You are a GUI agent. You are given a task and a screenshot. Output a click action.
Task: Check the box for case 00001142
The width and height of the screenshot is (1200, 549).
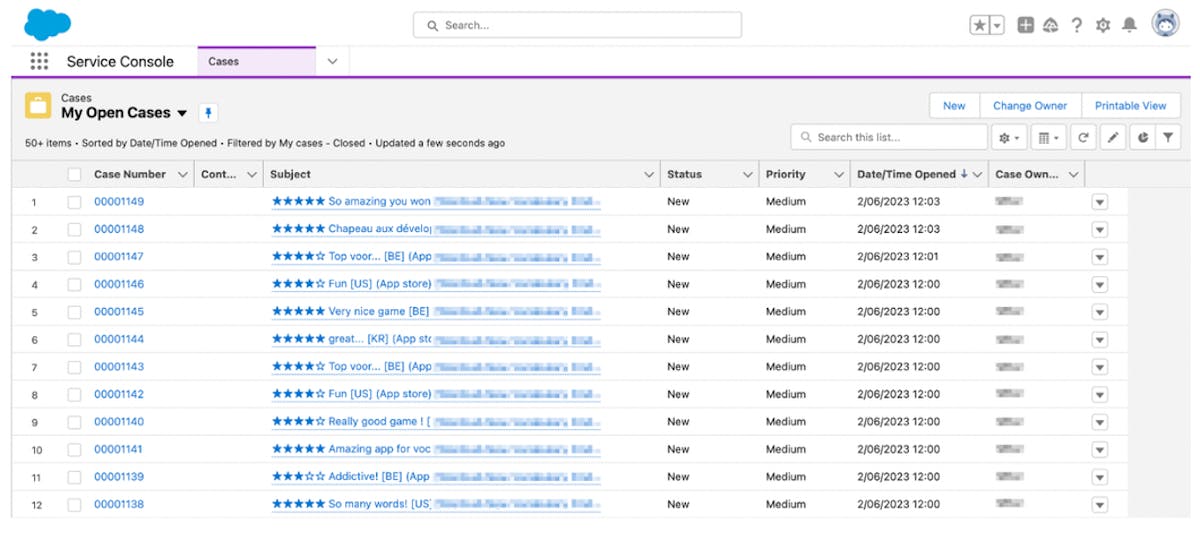pyautogui.click(x=74, y=394)
